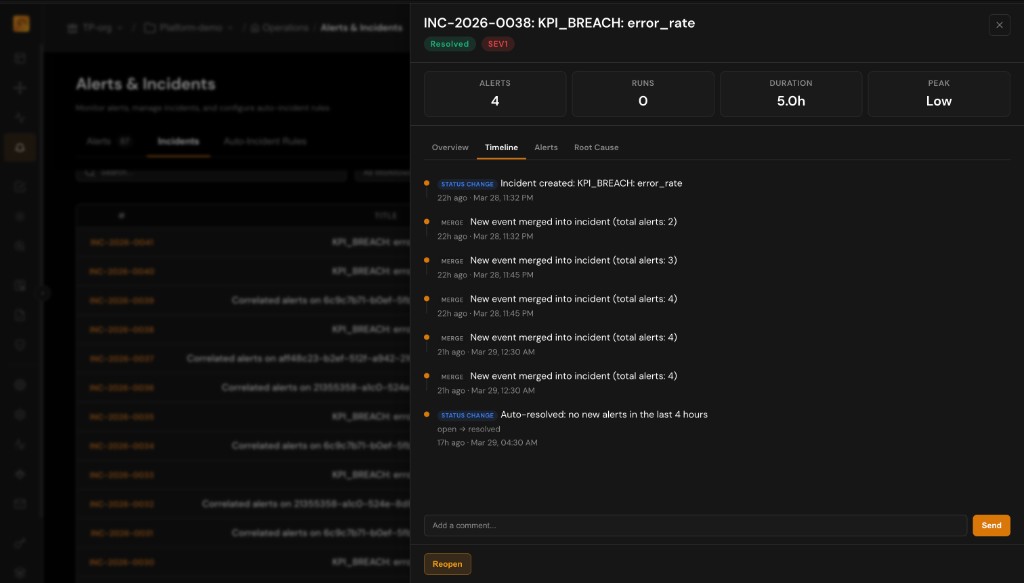Click the Incident created timeline dot
Image resolution: width=1024 pixels, height=583 pixels.
coord(427,183)
